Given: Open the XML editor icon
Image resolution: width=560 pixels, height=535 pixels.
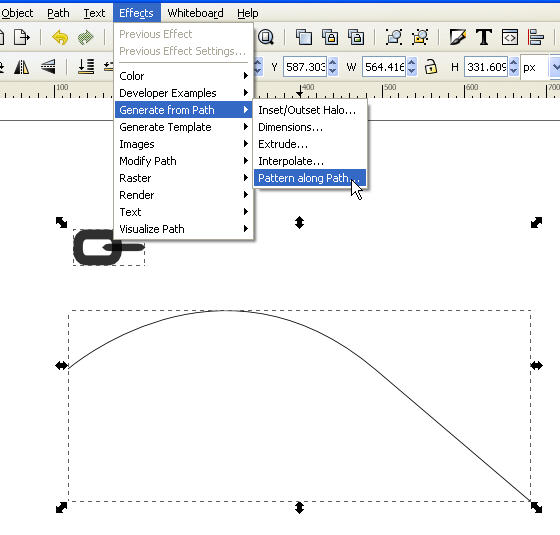Looking at the screenshot, I should point(510,37).
